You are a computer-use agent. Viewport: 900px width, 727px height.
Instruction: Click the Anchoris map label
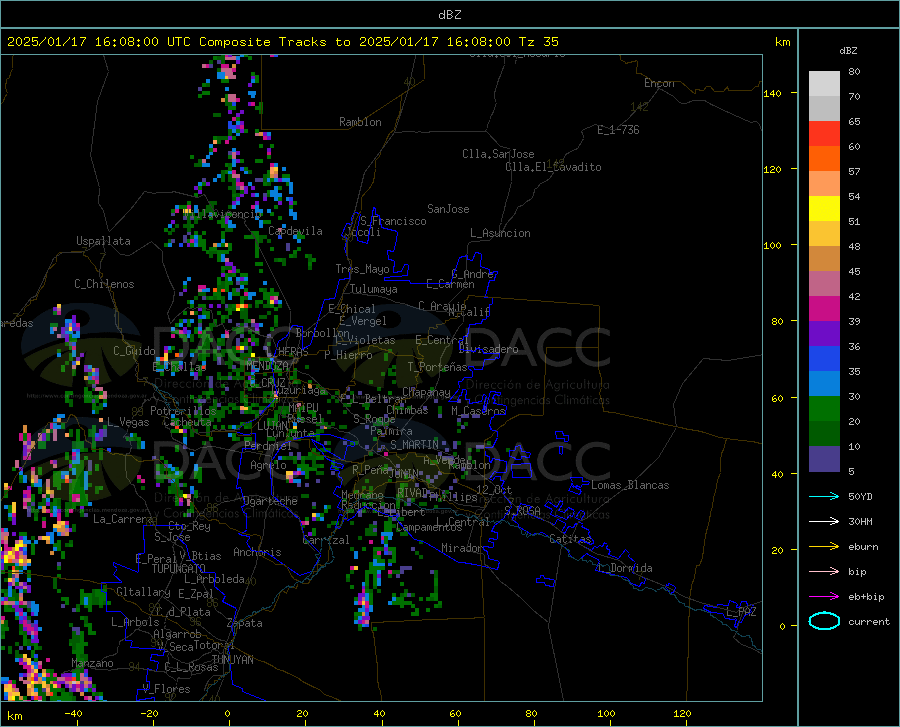click(x=257, y=552)
